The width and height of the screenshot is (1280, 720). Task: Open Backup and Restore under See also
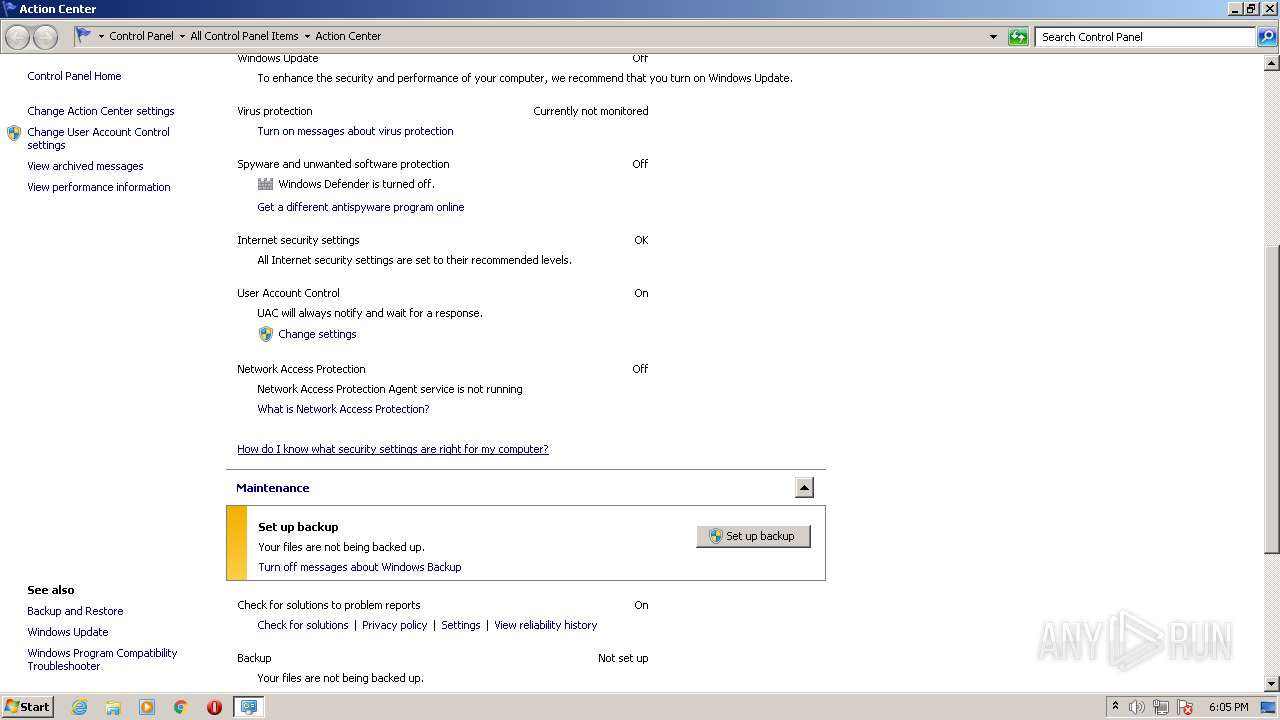[75, 611]
